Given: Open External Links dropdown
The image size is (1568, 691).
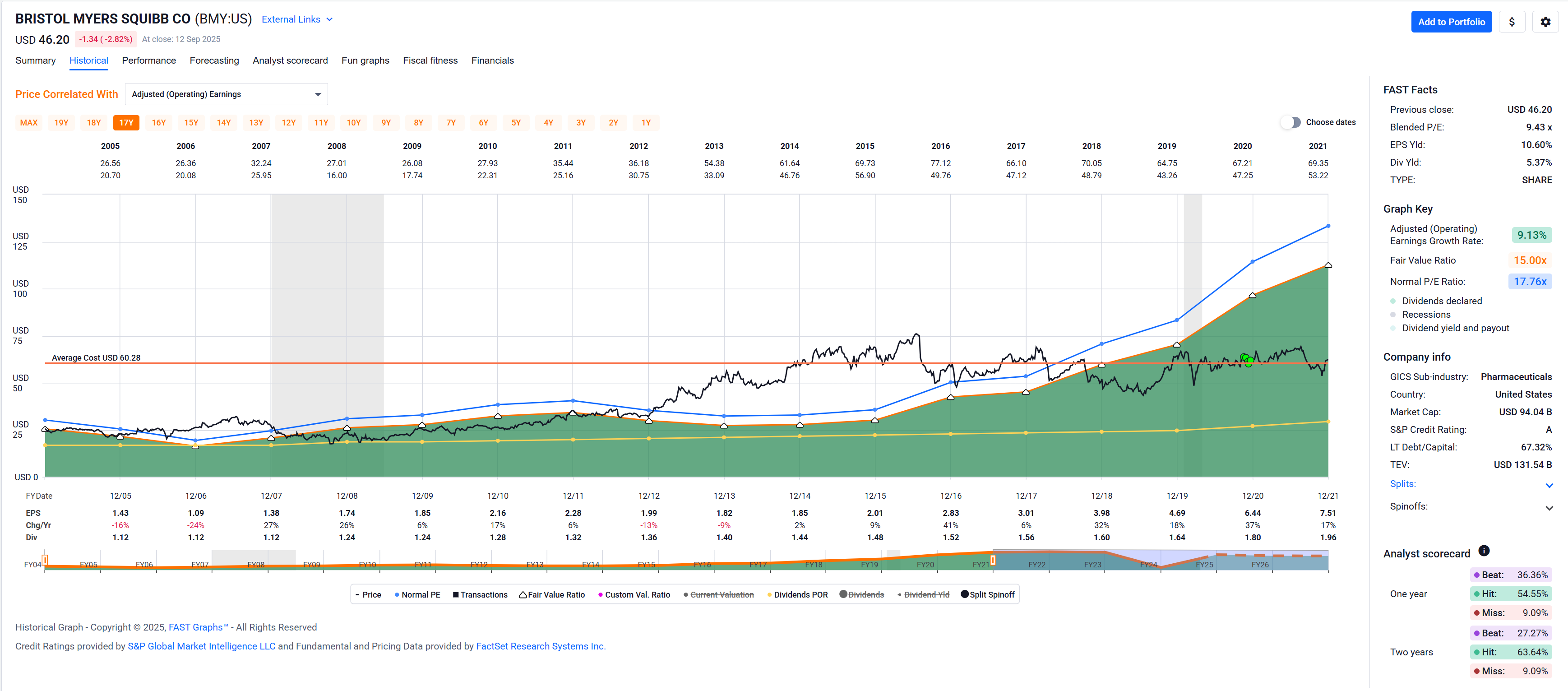Looking at the screenshot, I should pos(297,19).
